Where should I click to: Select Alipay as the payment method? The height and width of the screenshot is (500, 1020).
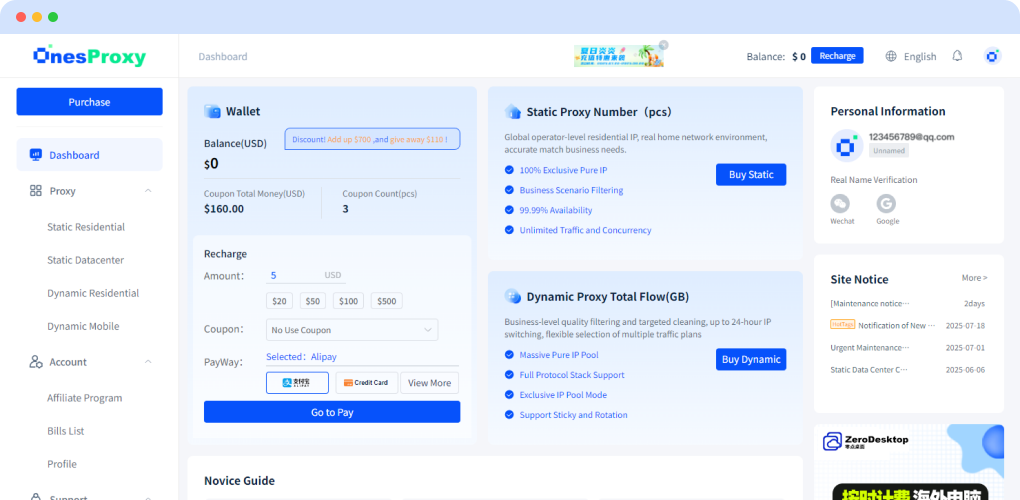pos(297,382)
